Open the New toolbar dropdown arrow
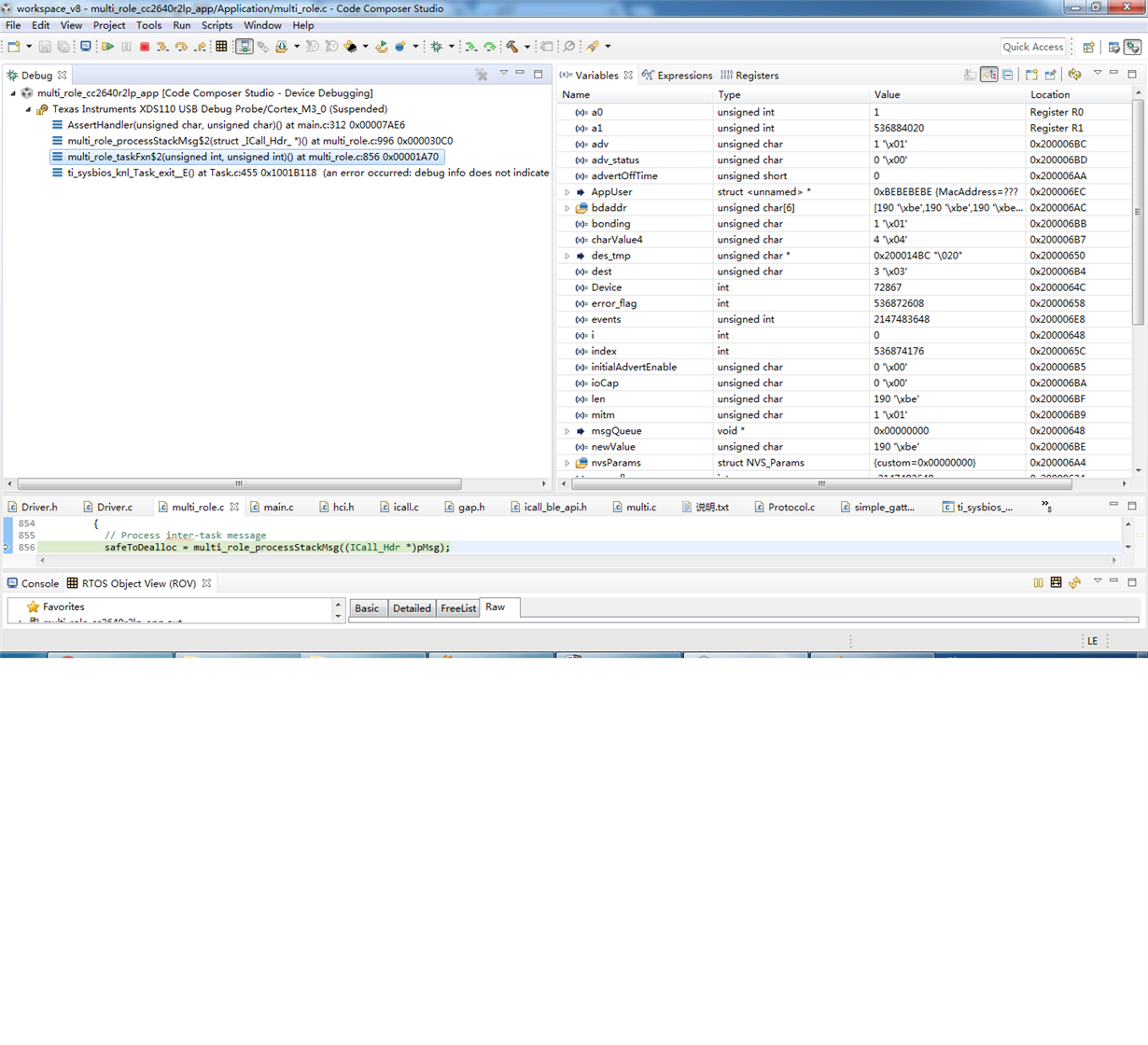Image resolution: width=1148 pixels, height=1045 pixels. pos(29,46)
